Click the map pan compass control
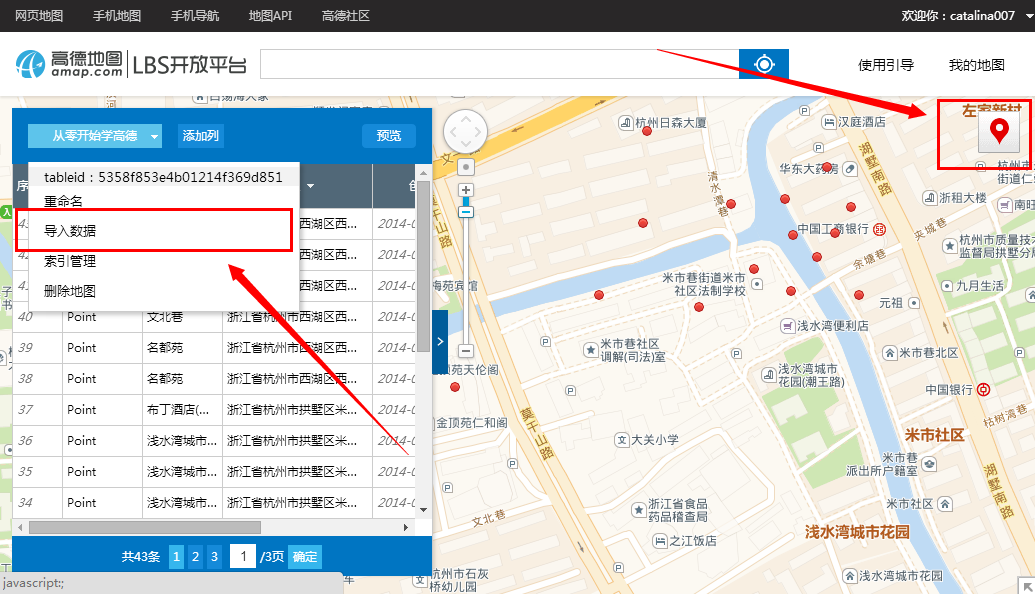Viewport: 1035px width, 594px height. (x=465, y=132)
